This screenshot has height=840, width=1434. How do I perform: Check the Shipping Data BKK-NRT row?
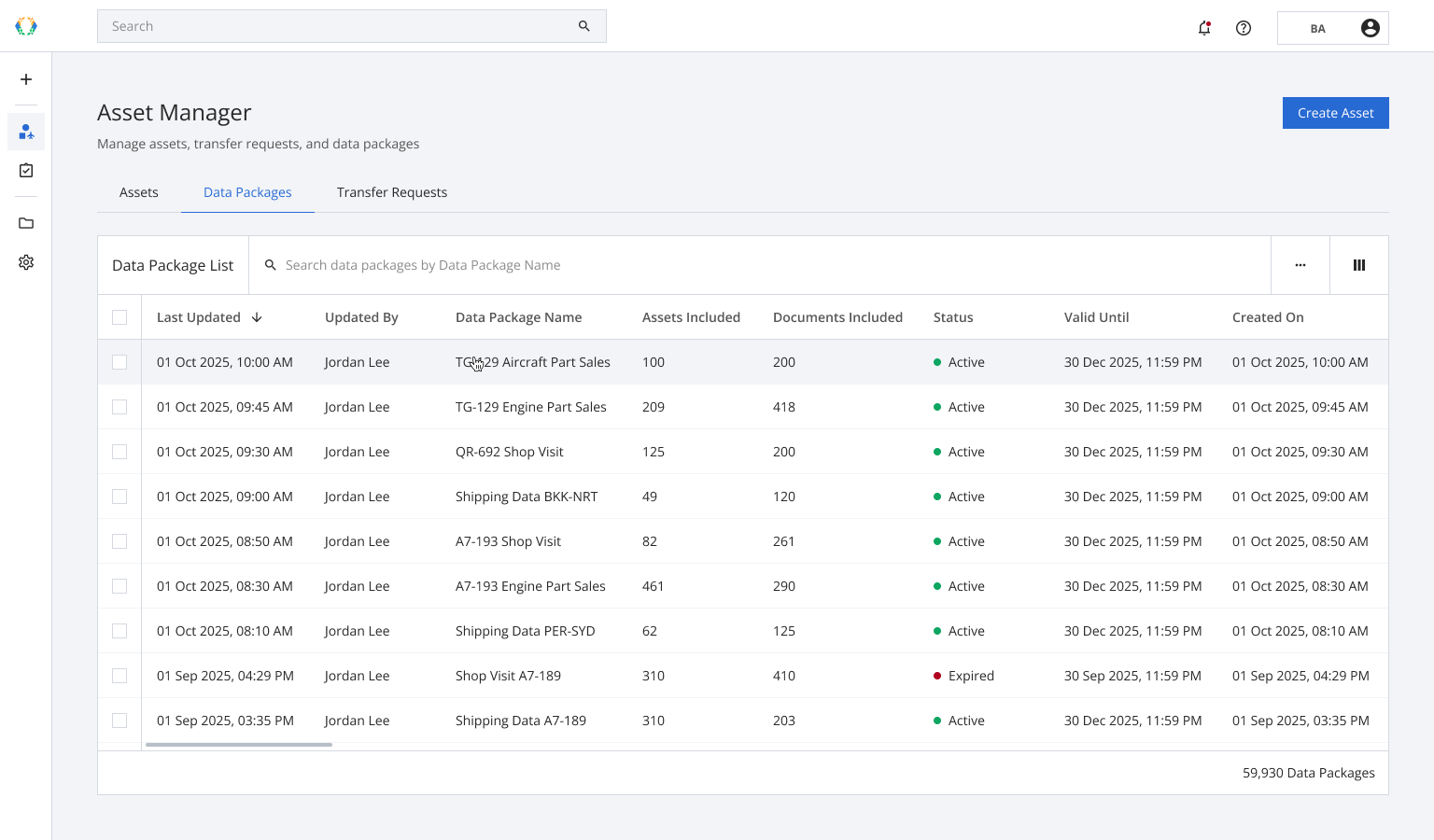point(119,497)
